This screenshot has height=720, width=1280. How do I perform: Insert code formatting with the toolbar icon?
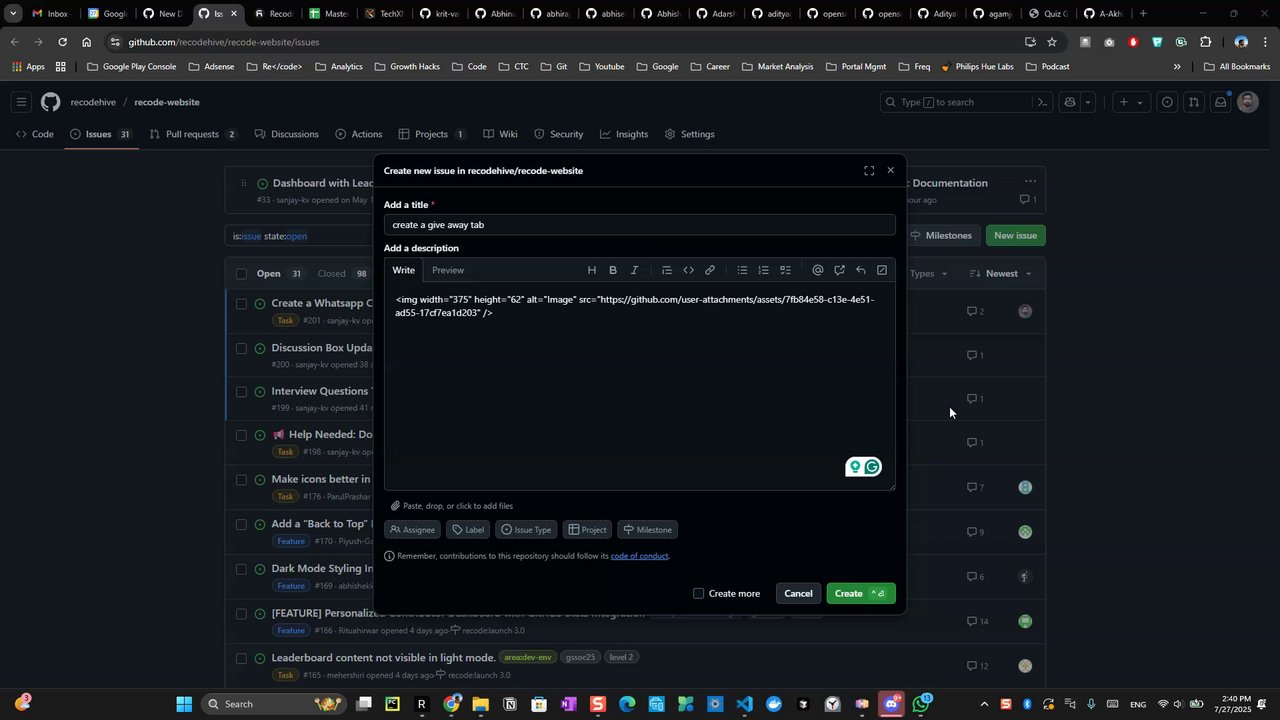688,270
